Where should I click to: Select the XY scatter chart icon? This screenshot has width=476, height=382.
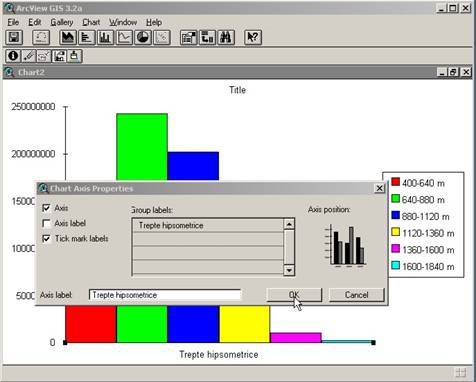coord(162,37)
